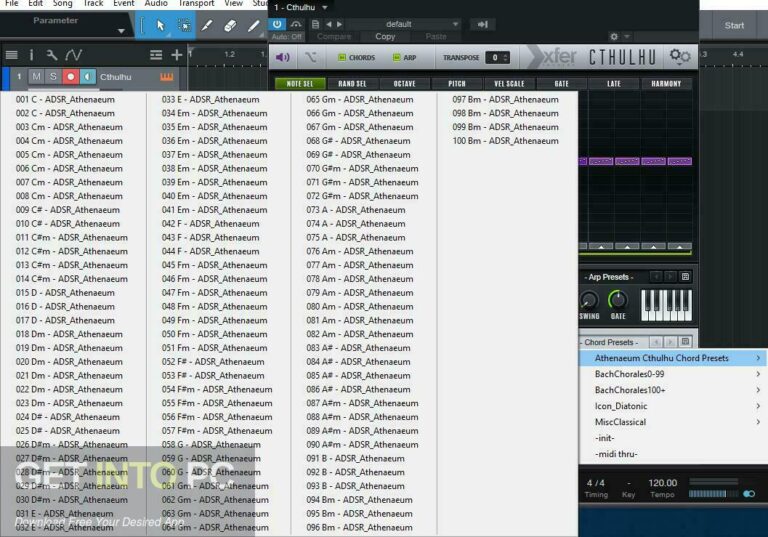The height and width of the screenshot is (537, 768).
Task: Open the Chord Presets browser icon
Action: click(x=685, y=342)
